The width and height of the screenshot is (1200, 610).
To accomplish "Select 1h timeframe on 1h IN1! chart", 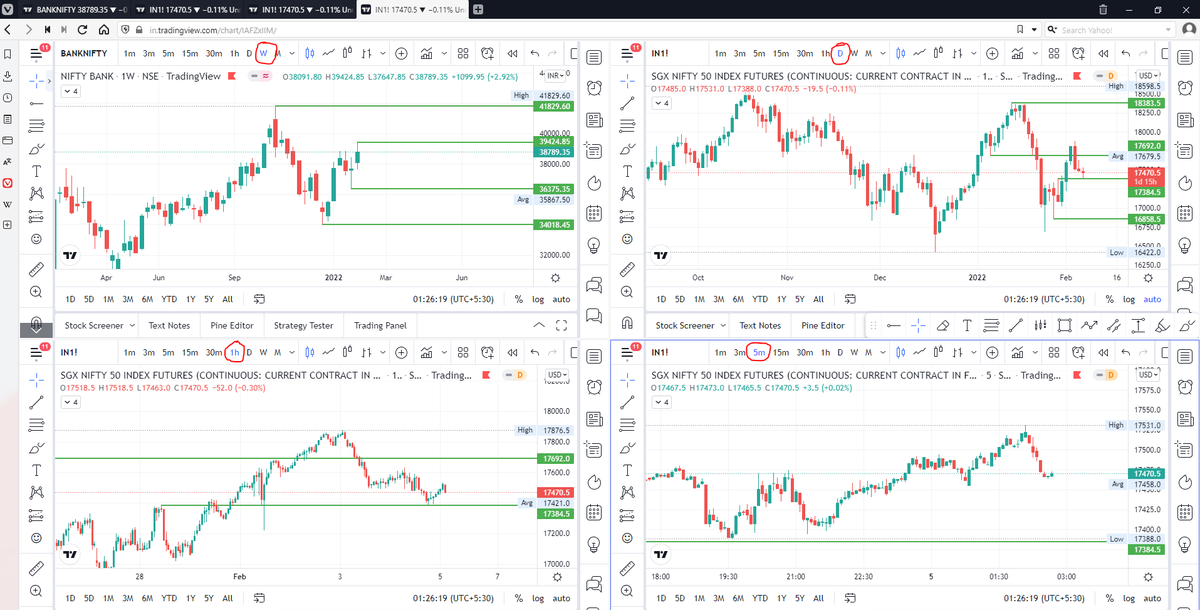I will click(x=235, y=352).
